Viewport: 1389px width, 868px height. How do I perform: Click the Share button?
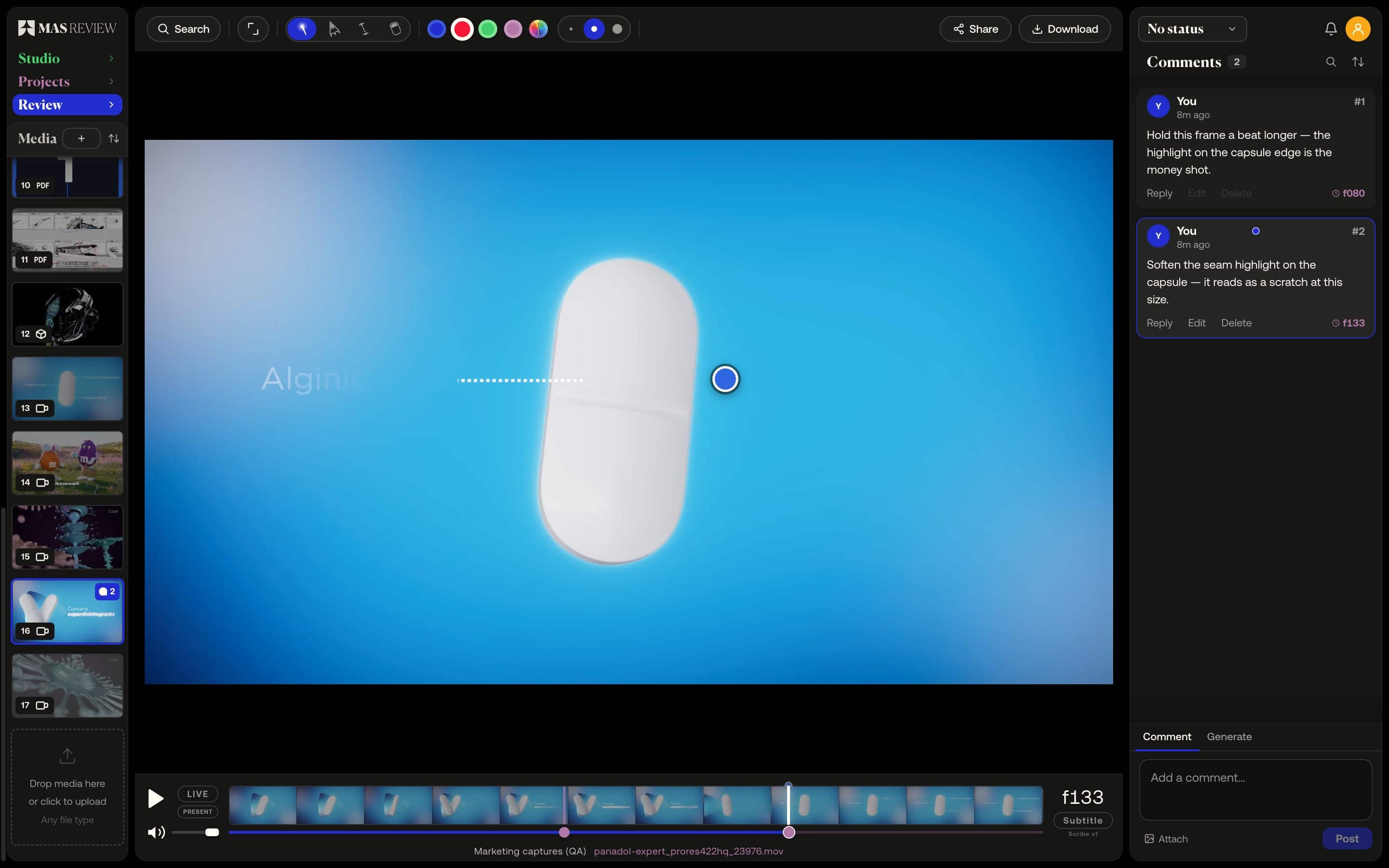click(x=975, y=29)
